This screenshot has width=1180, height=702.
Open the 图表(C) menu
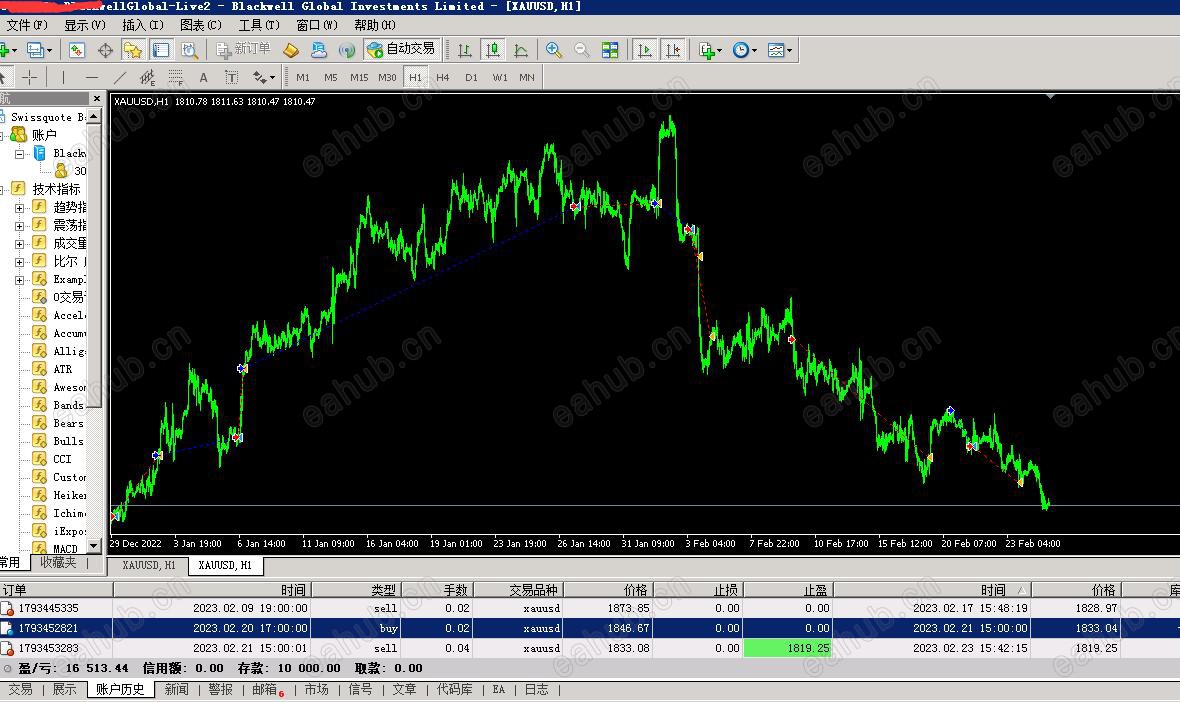201,25
